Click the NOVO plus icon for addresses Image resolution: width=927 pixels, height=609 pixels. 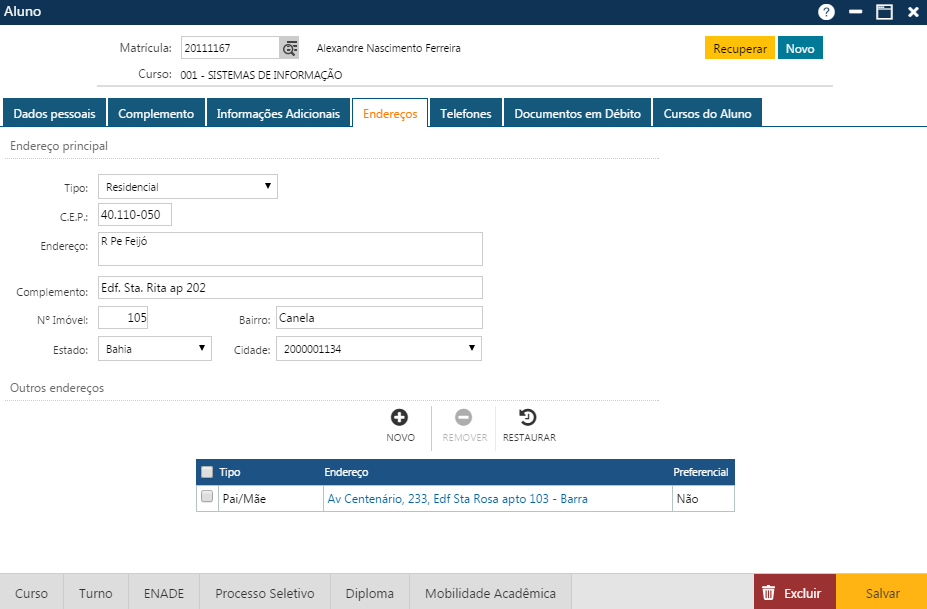point(400,418)
